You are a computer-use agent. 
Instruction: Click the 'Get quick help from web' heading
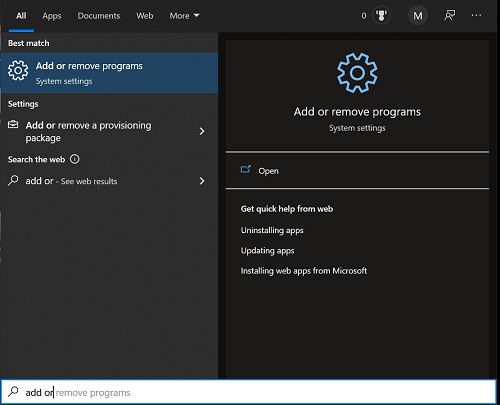click(287, 209)
